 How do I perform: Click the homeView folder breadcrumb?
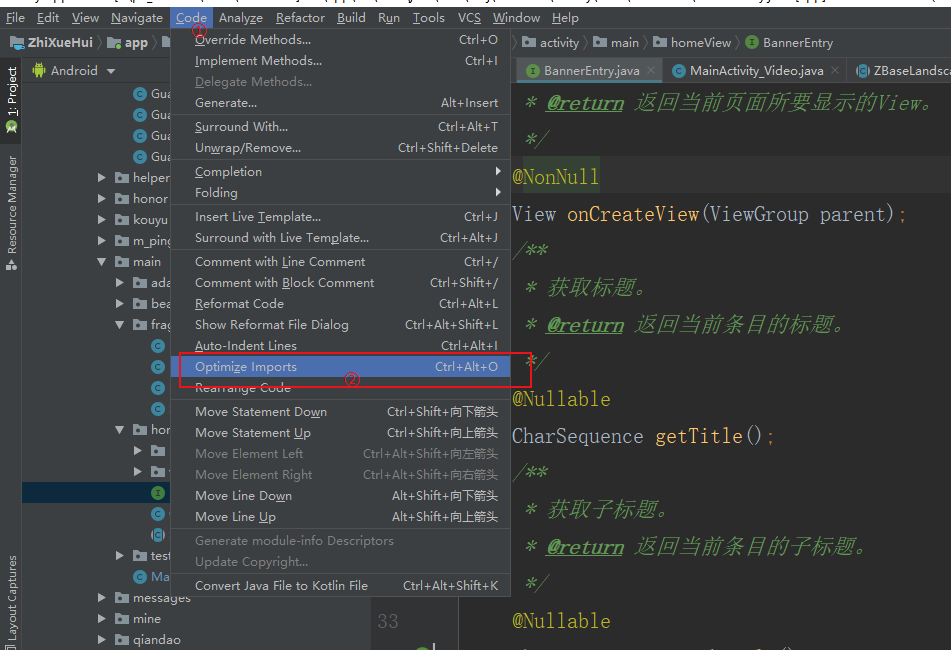pyautogui.click(x=692, y=42)
